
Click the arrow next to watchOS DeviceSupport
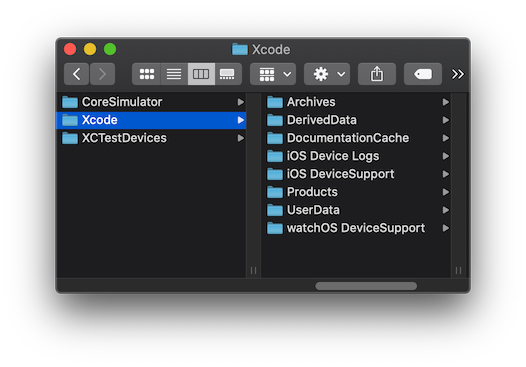pos(445,228)
